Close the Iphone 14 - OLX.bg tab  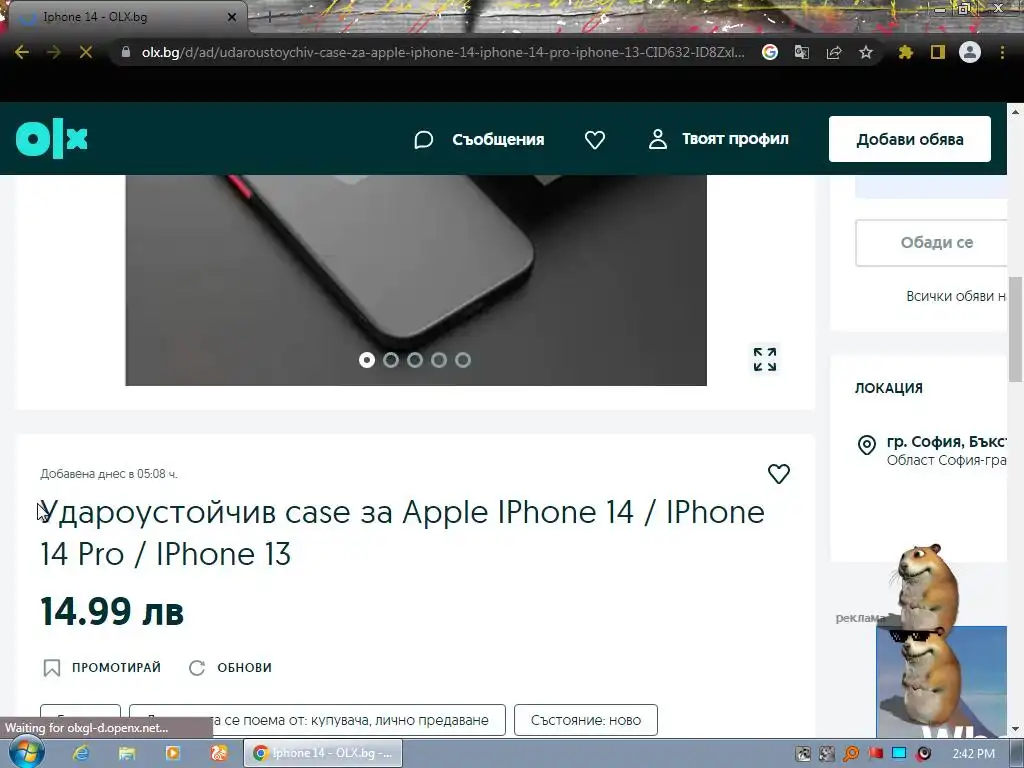(231, 17)
